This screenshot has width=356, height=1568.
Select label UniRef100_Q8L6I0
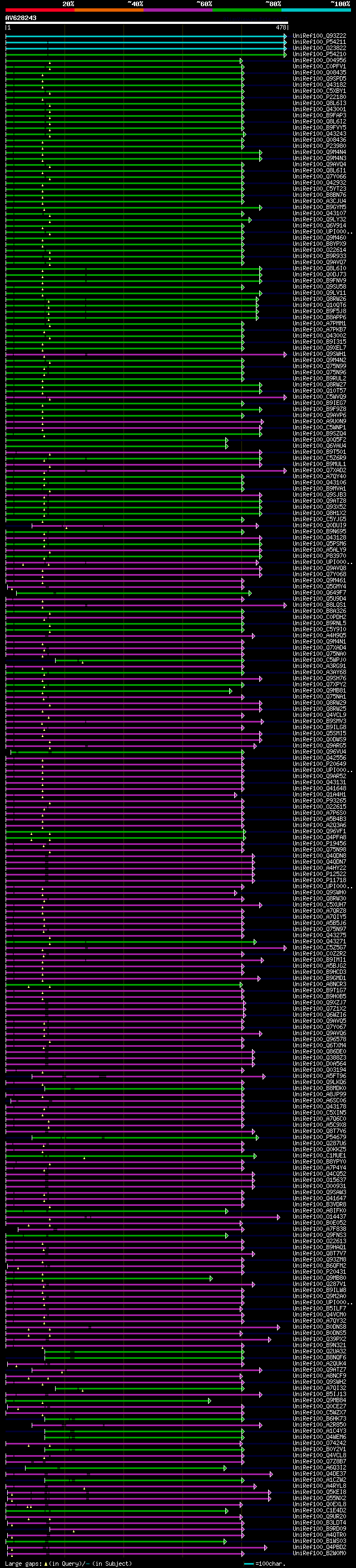pos(319,269)
